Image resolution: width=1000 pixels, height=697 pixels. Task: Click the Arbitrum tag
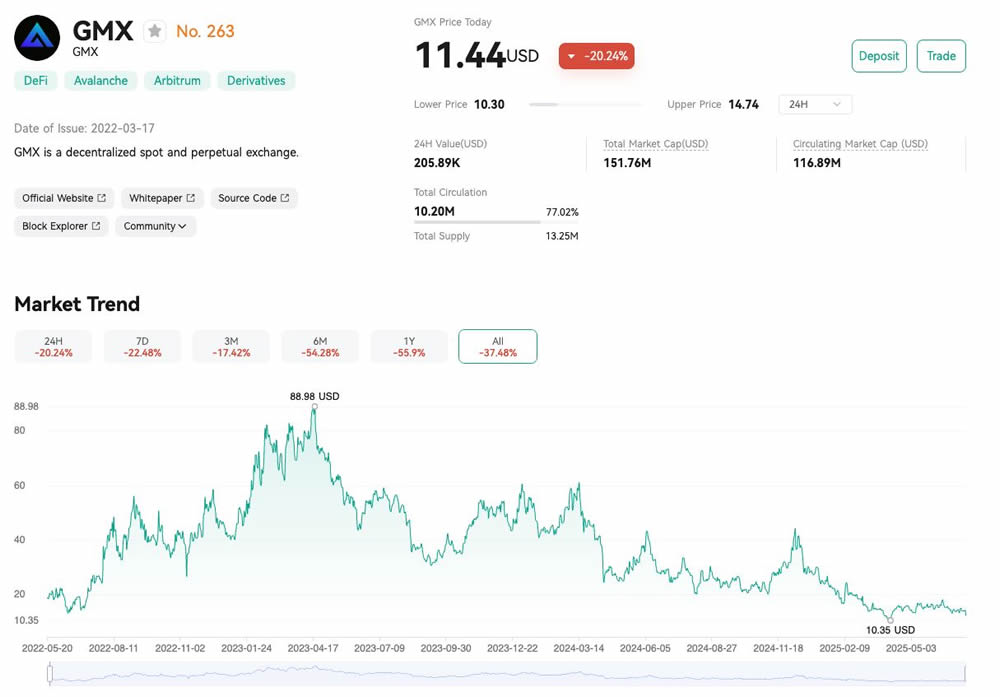coord(177,81)
